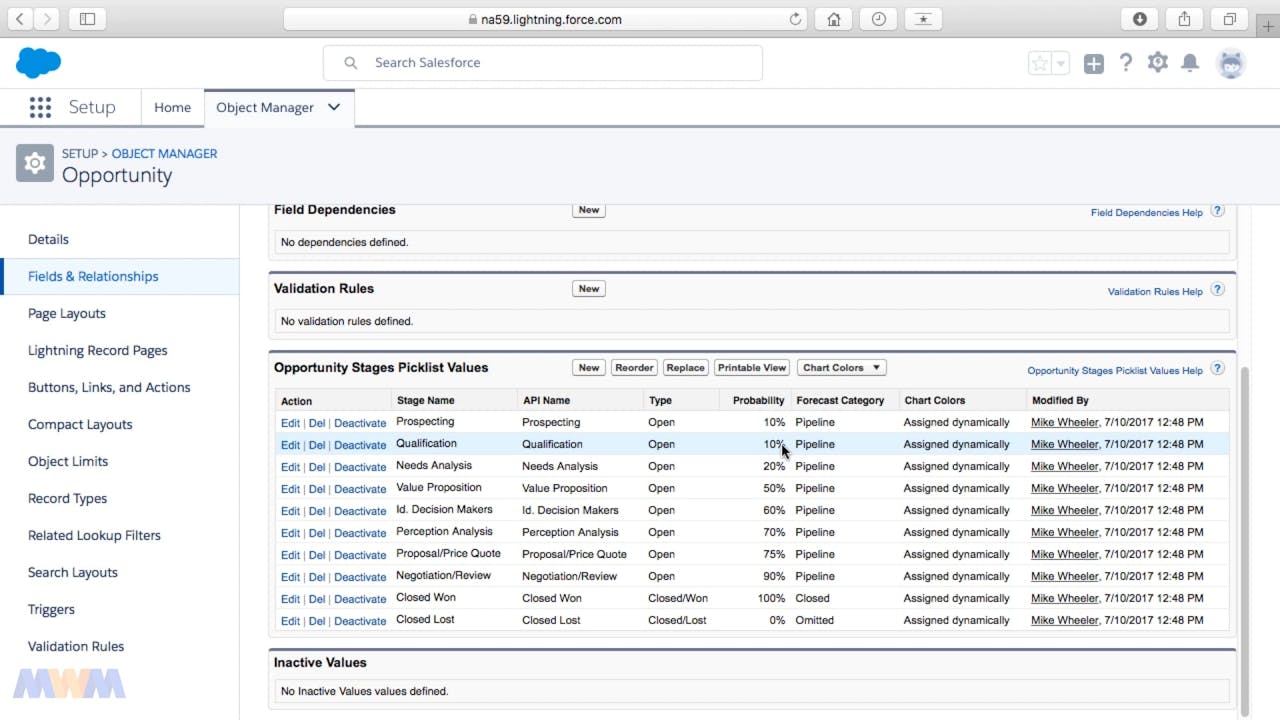Screen dimensions: 1280x720
Task: Switch to the Home tab
Action: coord(172,107)
